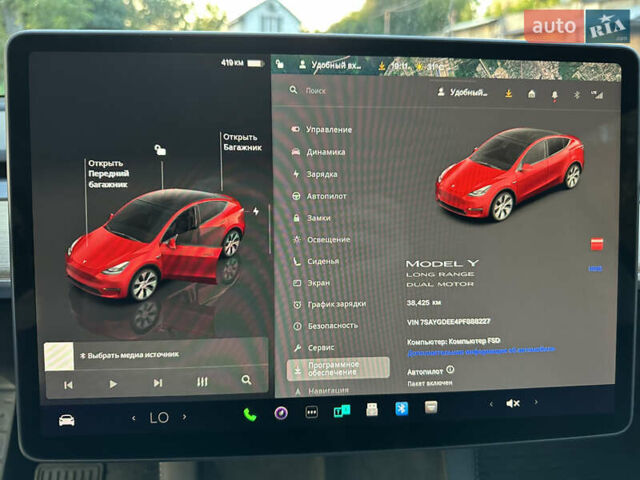Image resolution: width=640 pixels, height=480 pixels.
Task: Open the purple dashcam camera app
Action: 281,413
